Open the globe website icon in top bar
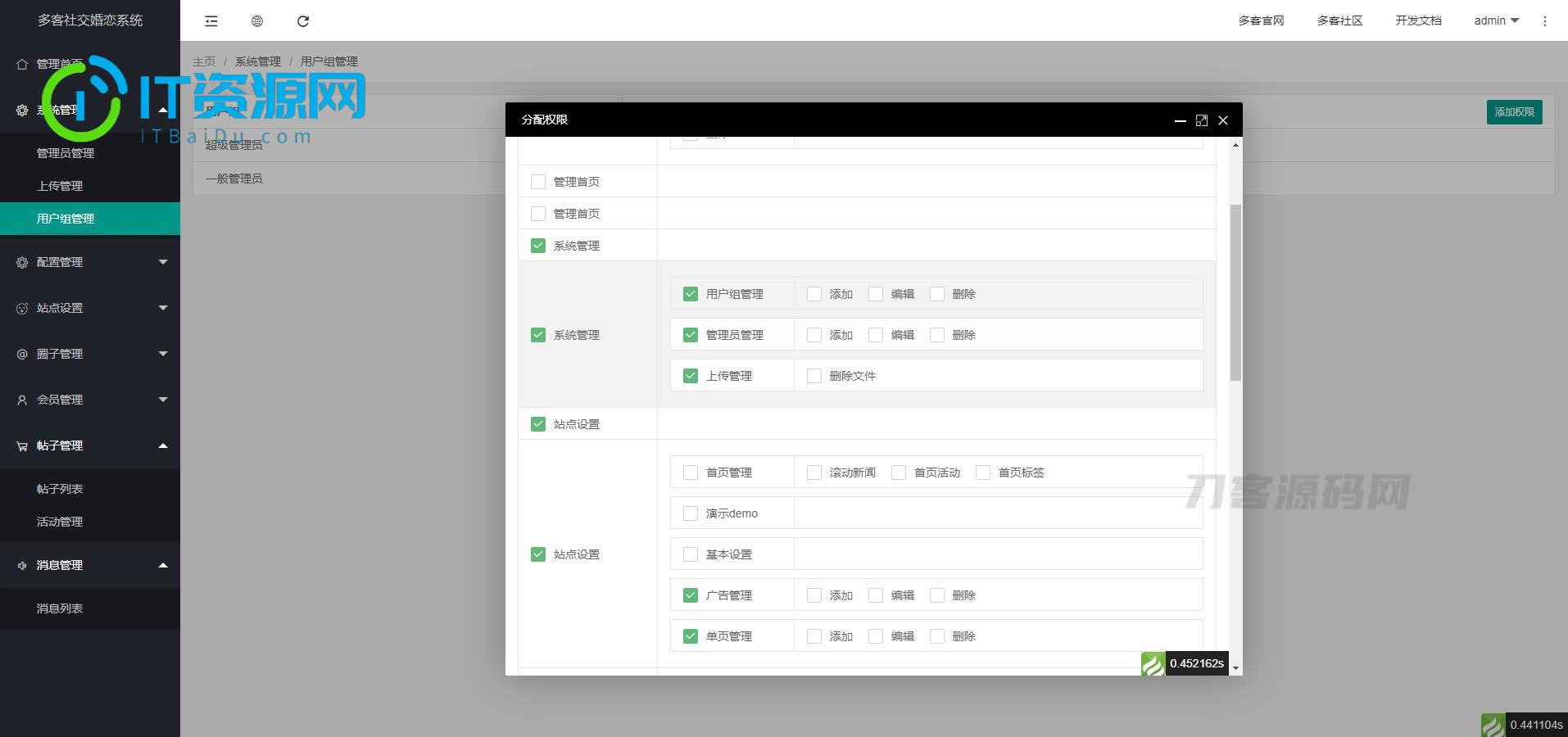Viewport: 1568px width, 737px height. click(257, 21)
